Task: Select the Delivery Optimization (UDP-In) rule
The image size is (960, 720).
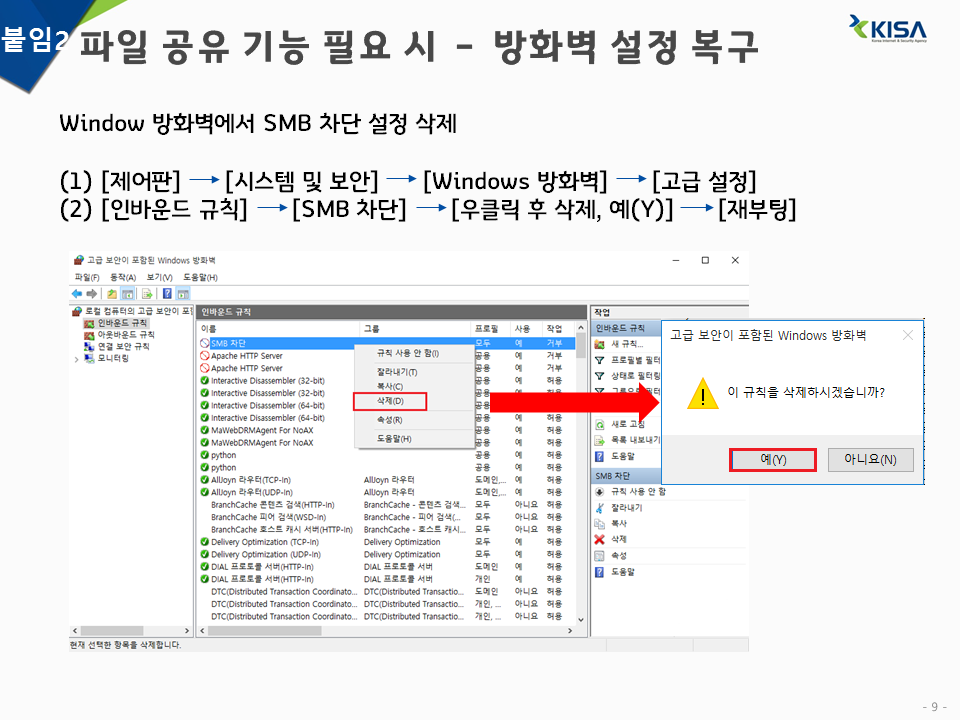Action: click(386, 555)
